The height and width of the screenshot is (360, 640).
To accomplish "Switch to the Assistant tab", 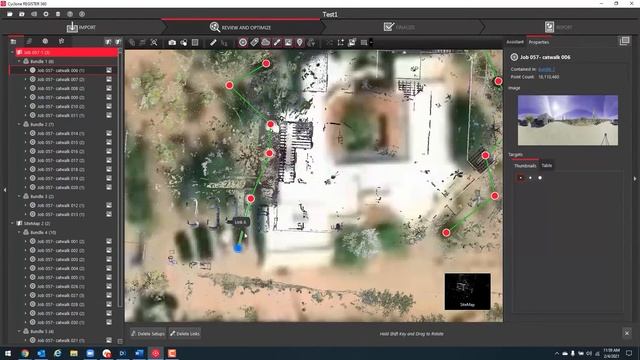I will tap(515, 42).
